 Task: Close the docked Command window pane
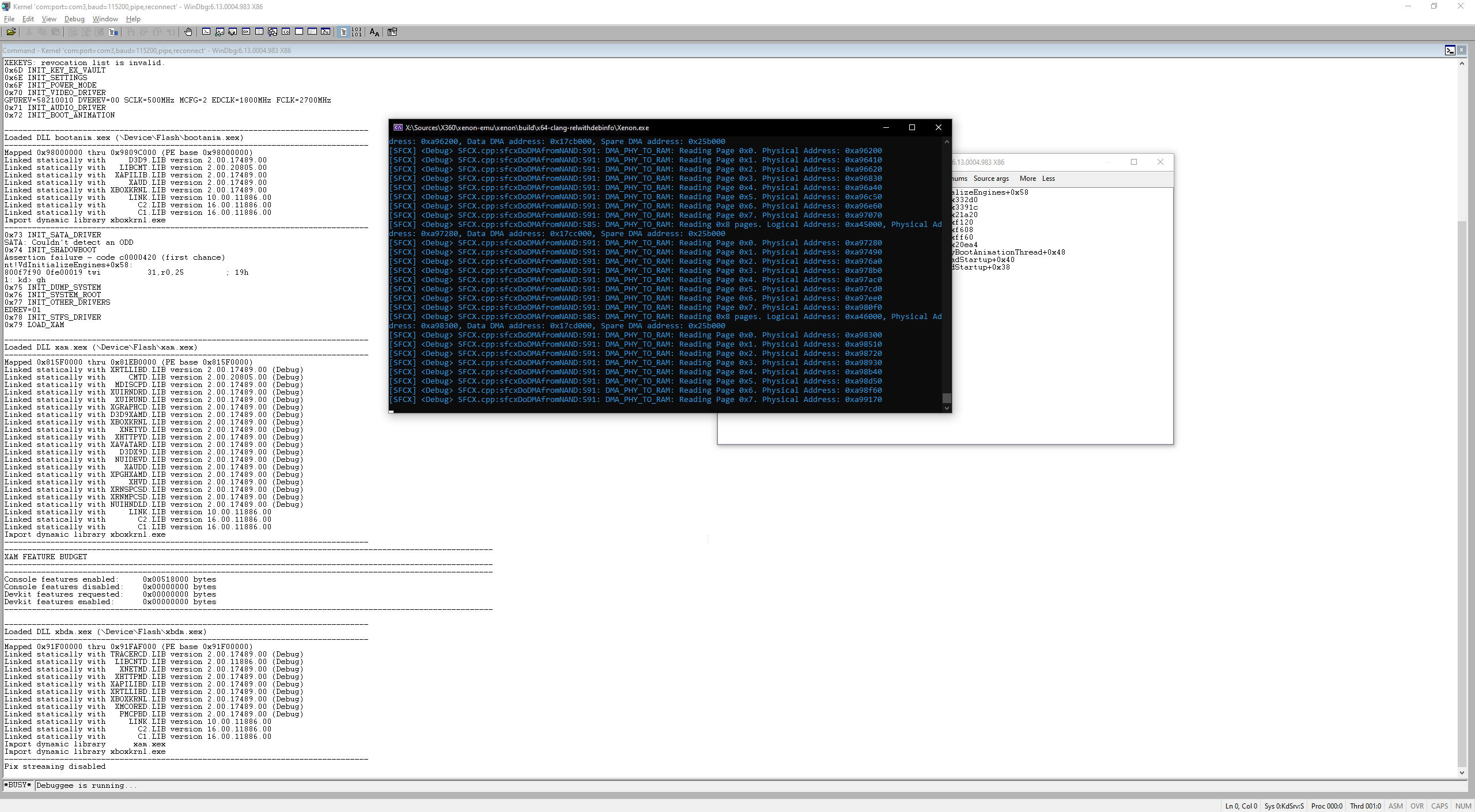(1461, 50)
